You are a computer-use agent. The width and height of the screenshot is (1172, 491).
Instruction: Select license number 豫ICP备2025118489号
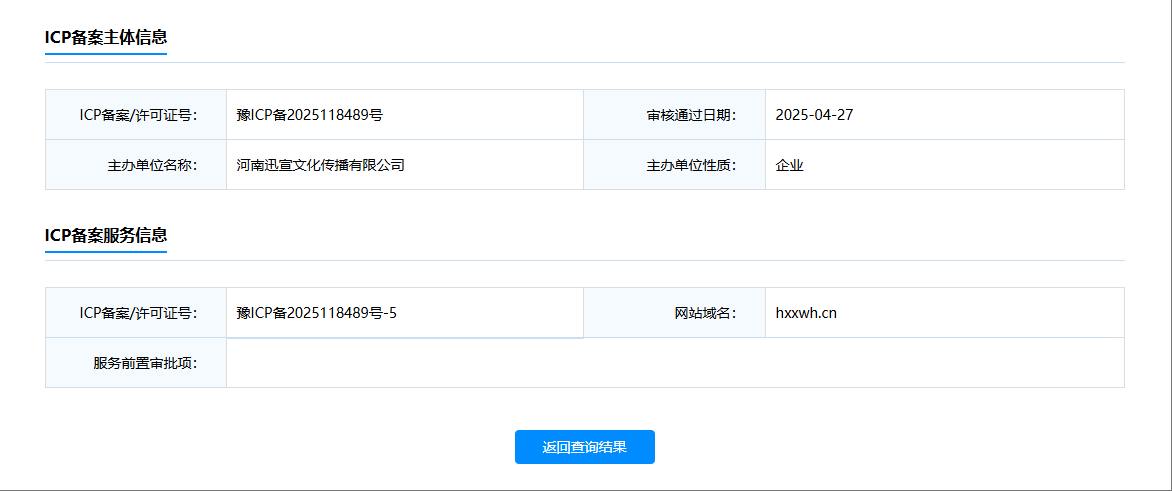pyautogui.click(x=309, y=115)
